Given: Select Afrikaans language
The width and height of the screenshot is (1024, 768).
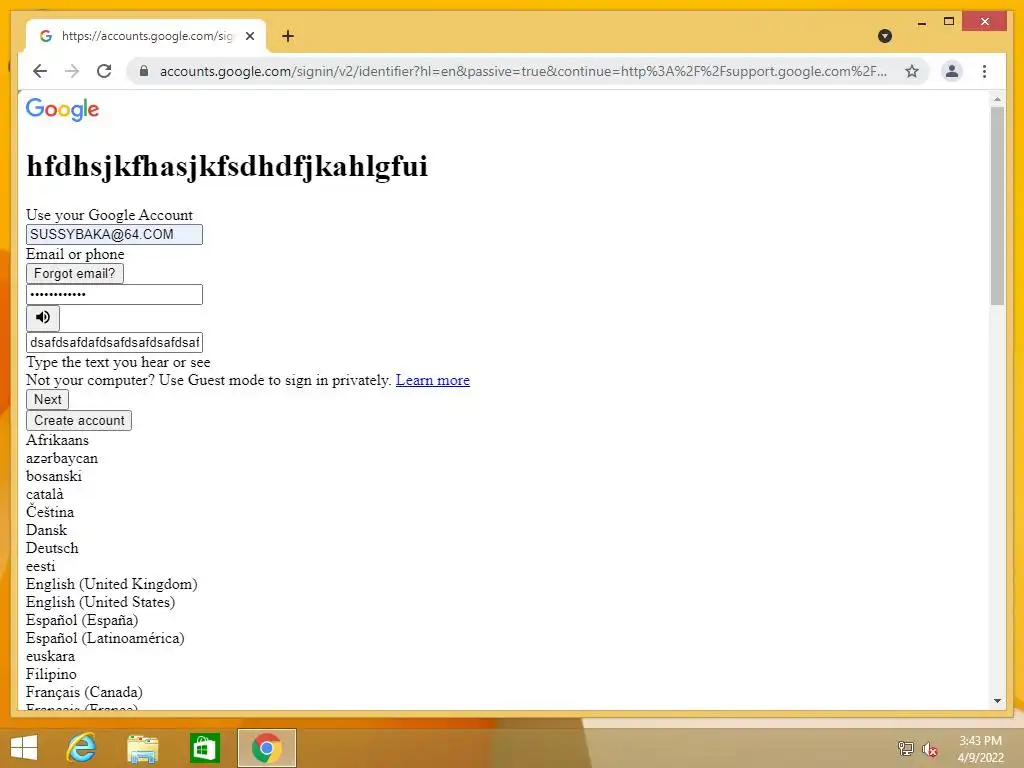Looking at the screenshot, I should 57,440.
